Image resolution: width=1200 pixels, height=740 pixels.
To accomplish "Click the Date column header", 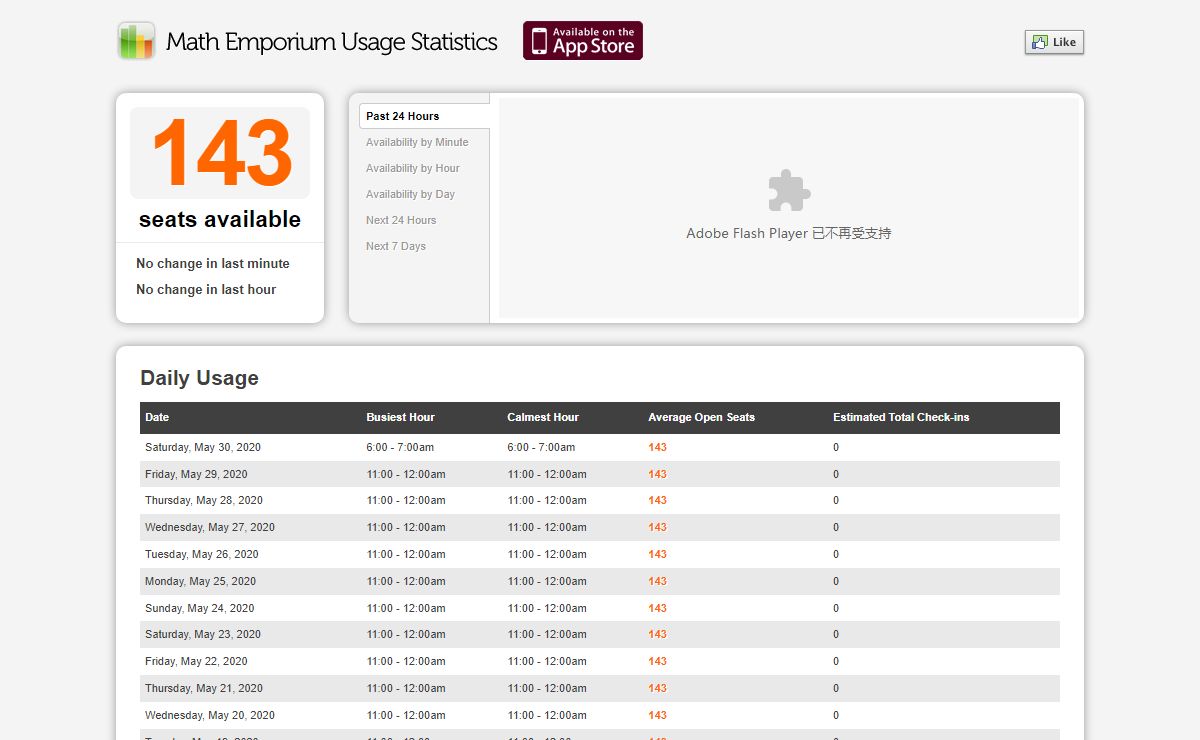I will tap(157, 417).
